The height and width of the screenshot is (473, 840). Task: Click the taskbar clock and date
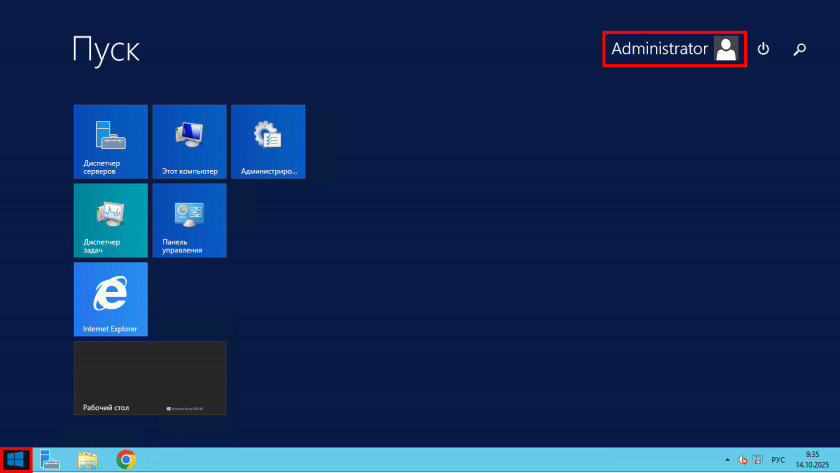click(811, 460)
